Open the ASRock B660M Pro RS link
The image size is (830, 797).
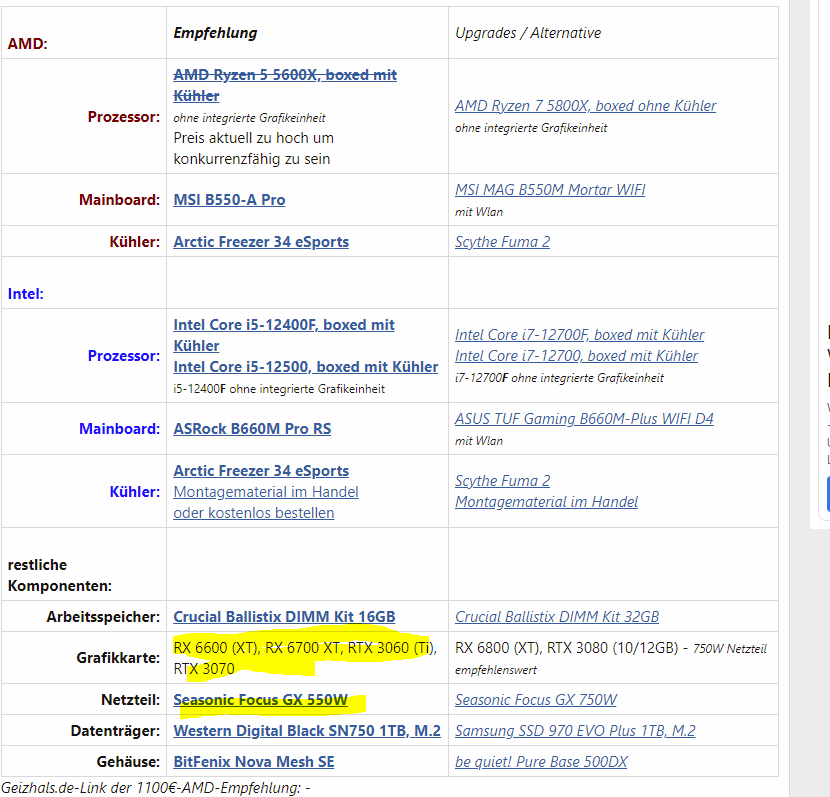pos(252,429)
